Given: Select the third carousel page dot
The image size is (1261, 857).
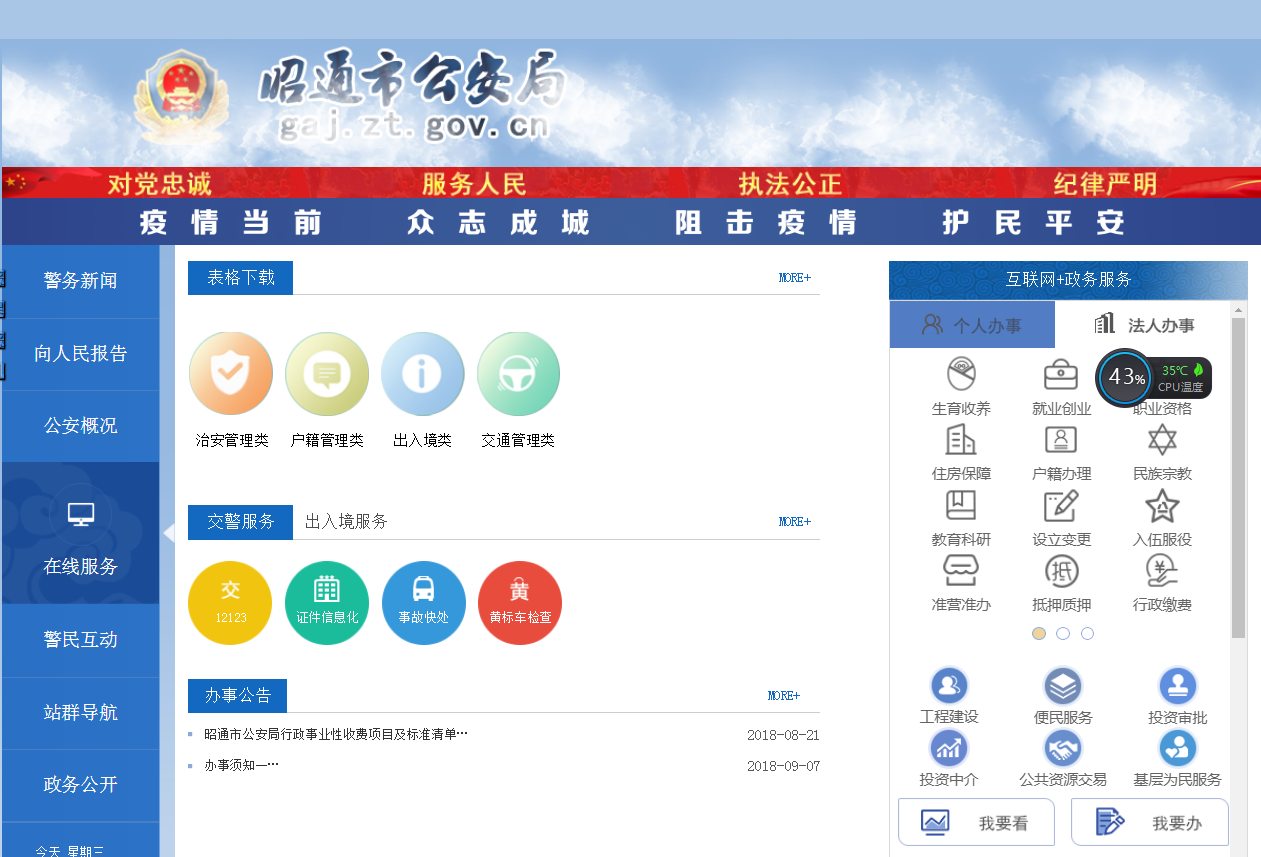Looking at the screenshot, I should [x=1087, y=633].
